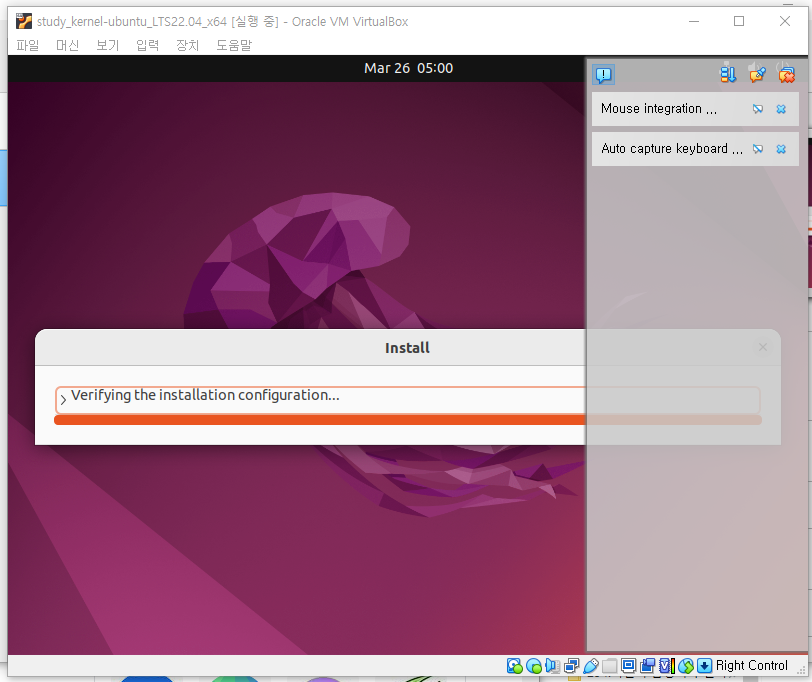
Task: Open the 장치 menu
Action: 188,45
